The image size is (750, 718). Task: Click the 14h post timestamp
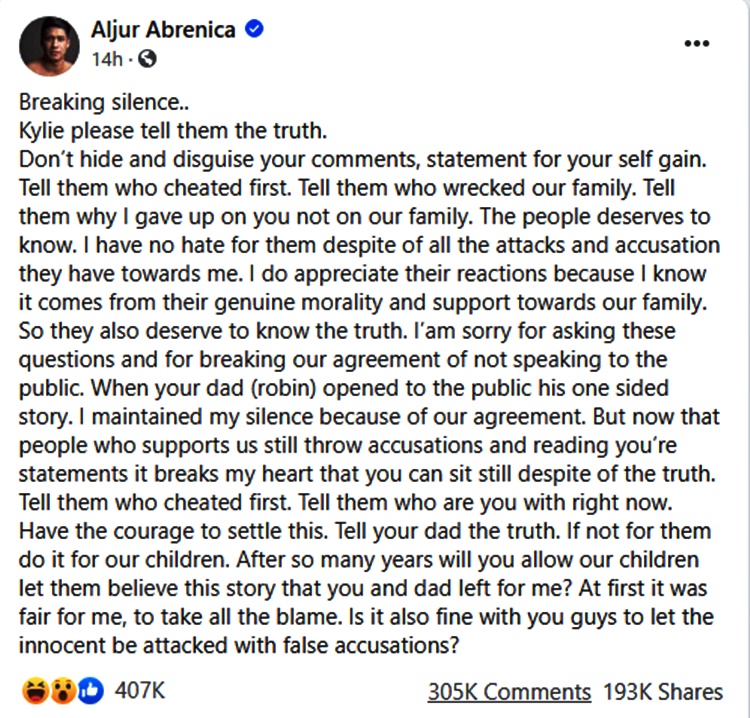point(106,59)
